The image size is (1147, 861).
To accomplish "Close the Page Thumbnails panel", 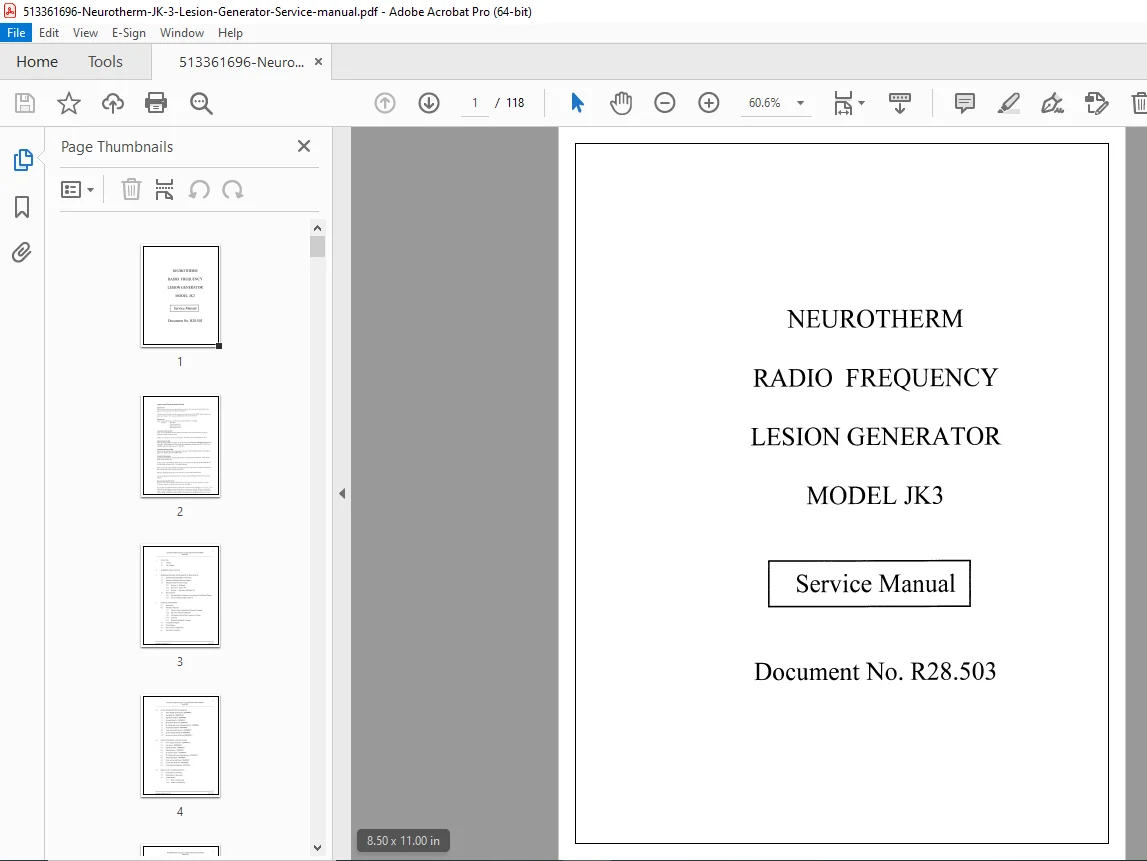I will point(304,146).
